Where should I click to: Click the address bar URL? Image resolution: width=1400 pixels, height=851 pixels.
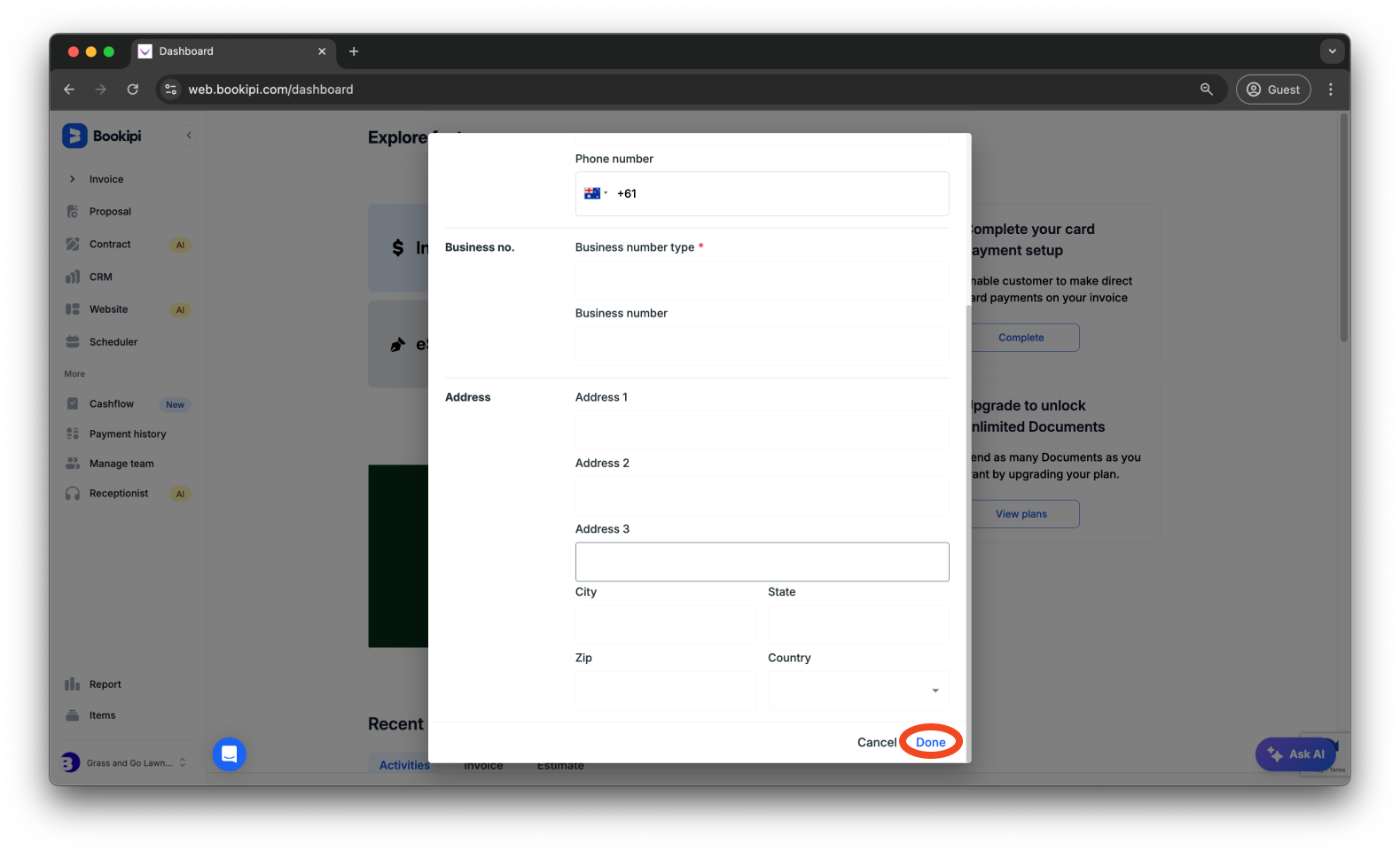270,90
